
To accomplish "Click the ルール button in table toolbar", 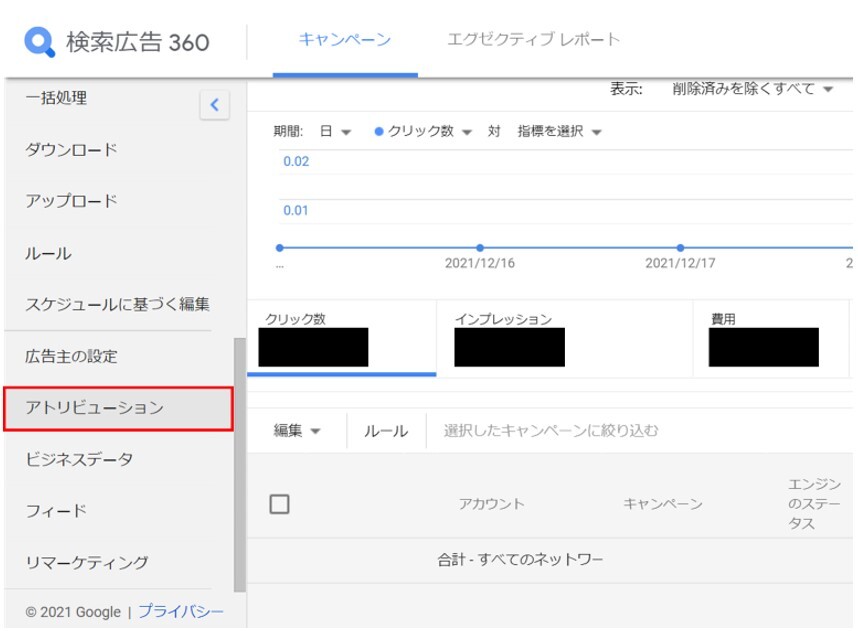I will pyautogui.click(x=385, y=431).
